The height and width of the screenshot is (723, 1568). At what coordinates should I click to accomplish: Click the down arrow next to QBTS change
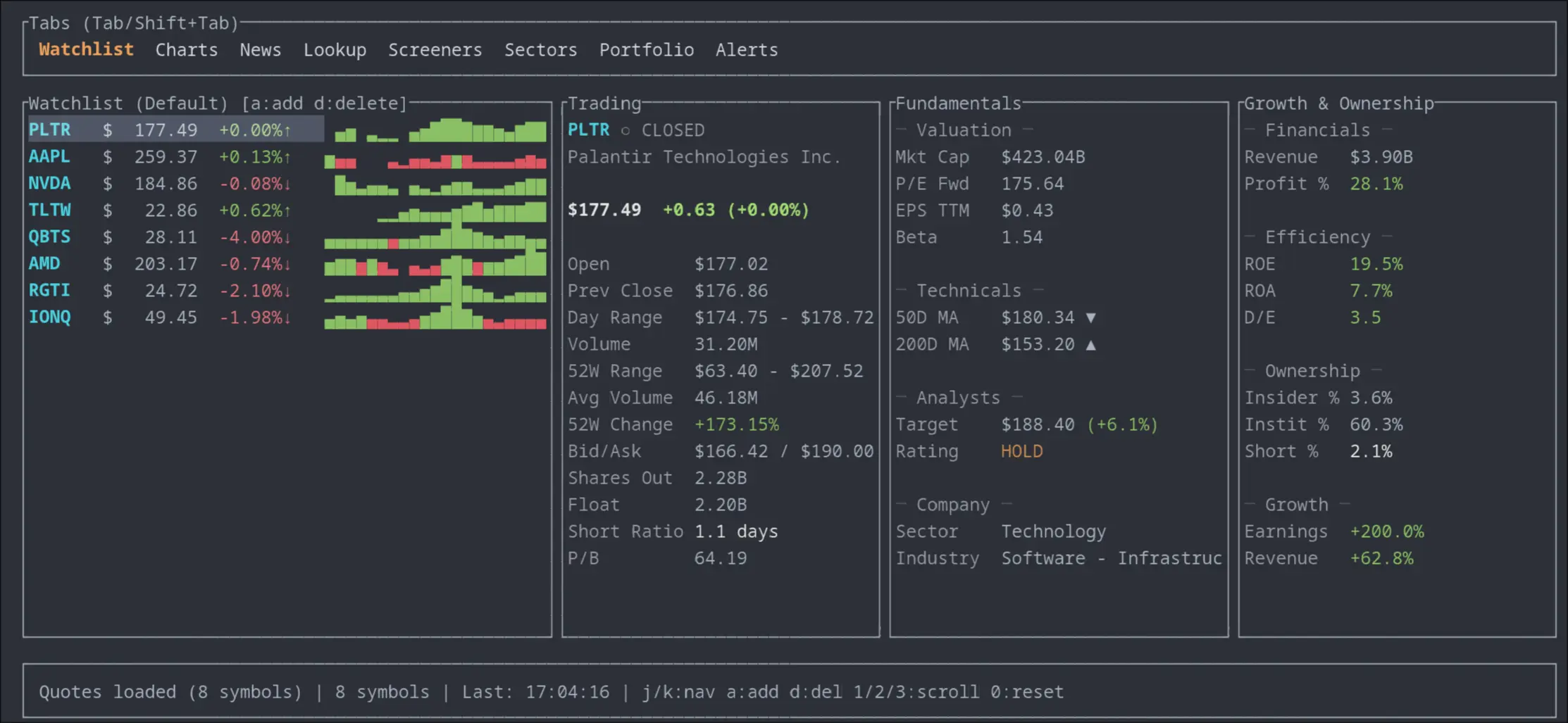[287, 237]
